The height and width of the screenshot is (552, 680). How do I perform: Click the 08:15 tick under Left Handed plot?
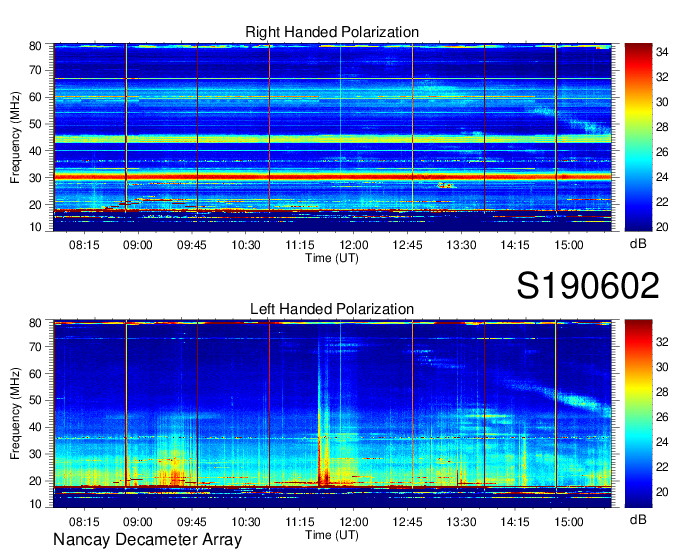click(x=84, y=522)
